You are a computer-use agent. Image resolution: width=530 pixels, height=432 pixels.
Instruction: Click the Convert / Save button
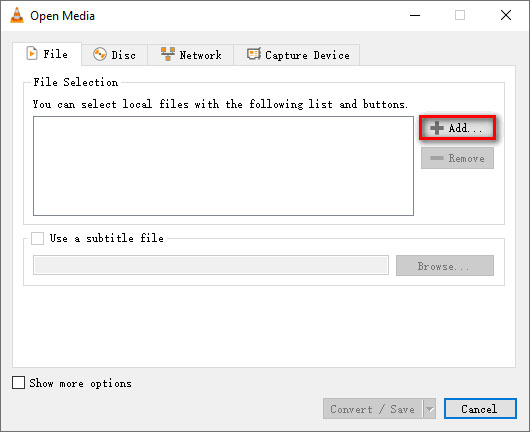click(372, 409)
